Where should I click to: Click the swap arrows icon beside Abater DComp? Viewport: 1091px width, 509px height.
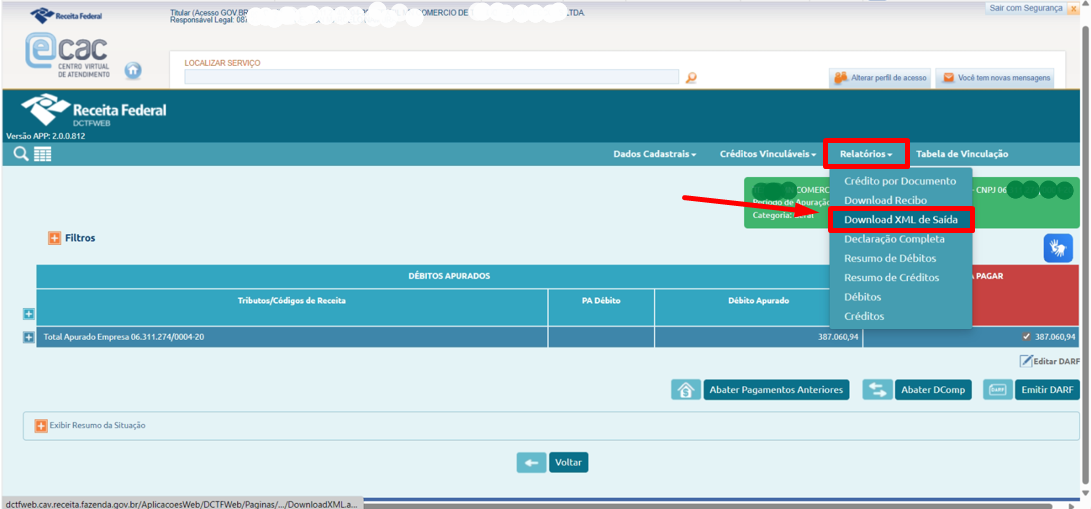click(x=877, y=390)
